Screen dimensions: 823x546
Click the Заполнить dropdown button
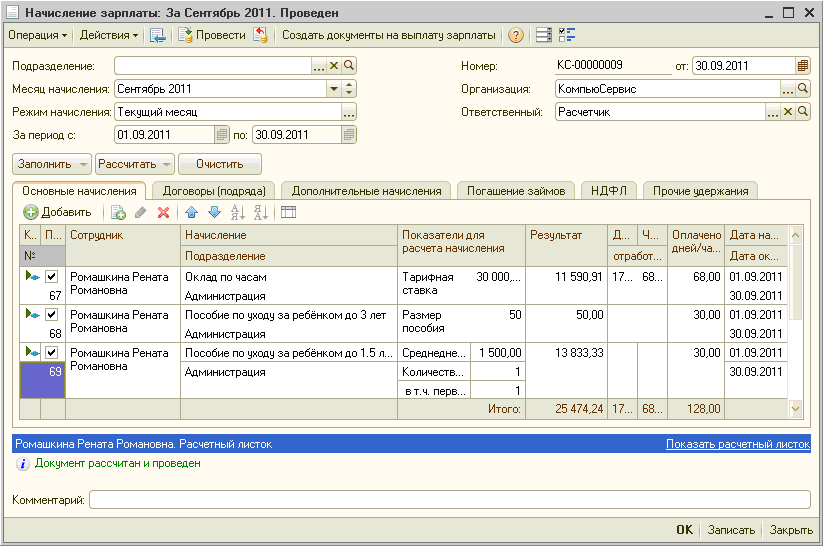[52, 164]
